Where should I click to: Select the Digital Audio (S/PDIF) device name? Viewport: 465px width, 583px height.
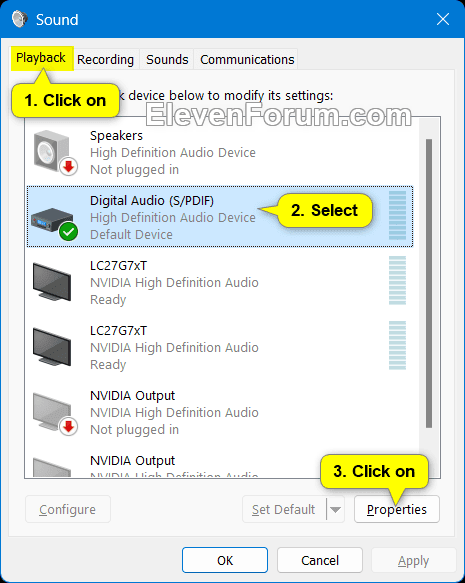tap(152, 201)
